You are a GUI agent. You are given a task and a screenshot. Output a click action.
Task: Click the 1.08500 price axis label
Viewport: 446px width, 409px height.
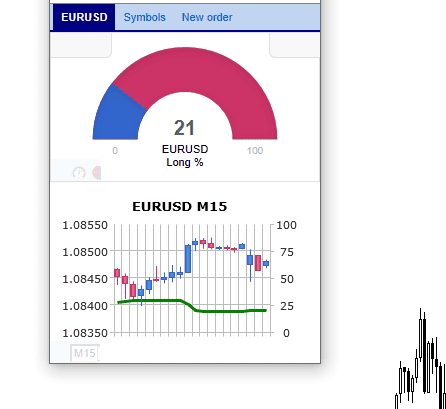(85, 252)
